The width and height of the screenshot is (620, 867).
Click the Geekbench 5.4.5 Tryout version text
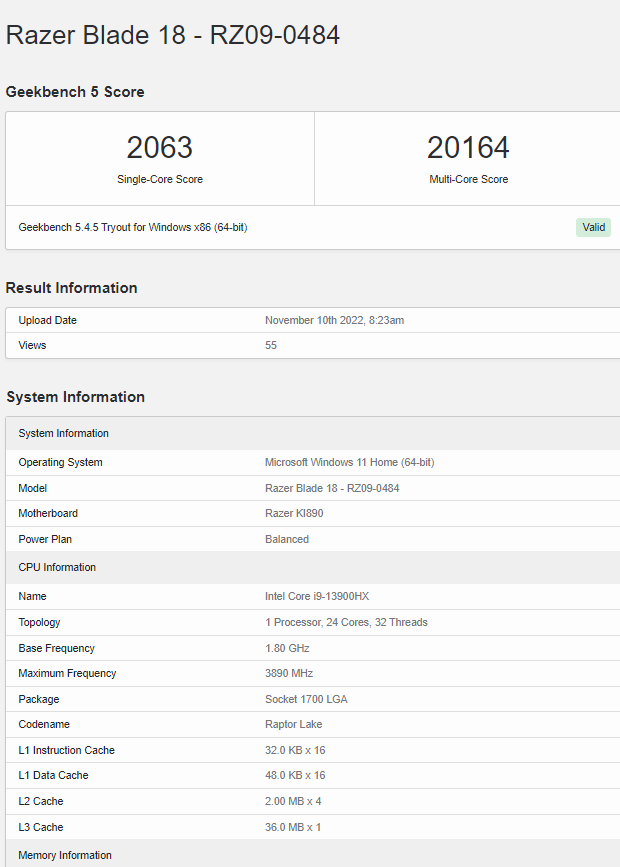[x=133, y=227]
